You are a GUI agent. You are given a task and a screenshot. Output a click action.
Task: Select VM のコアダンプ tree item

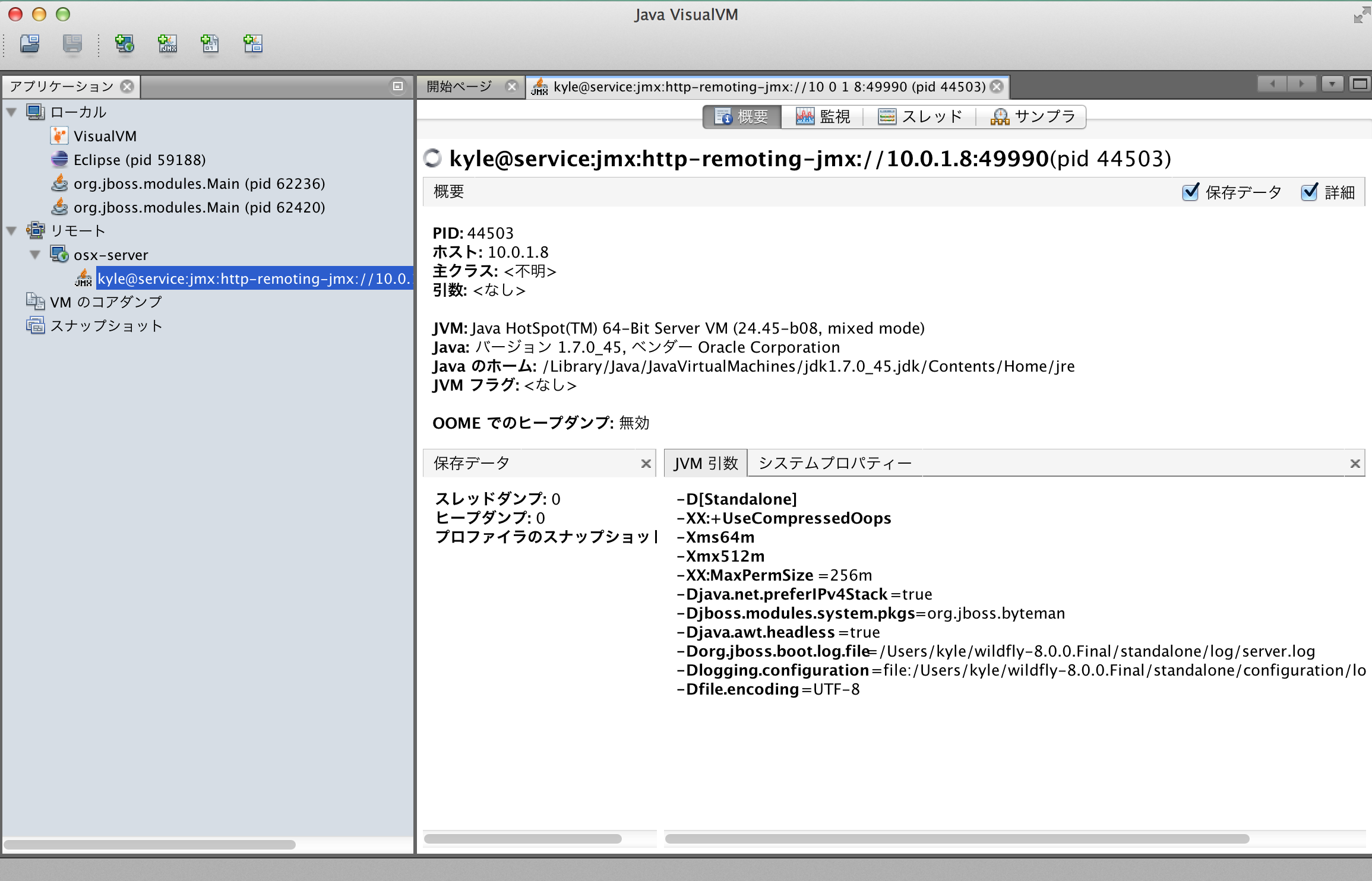tap(106, 302)
